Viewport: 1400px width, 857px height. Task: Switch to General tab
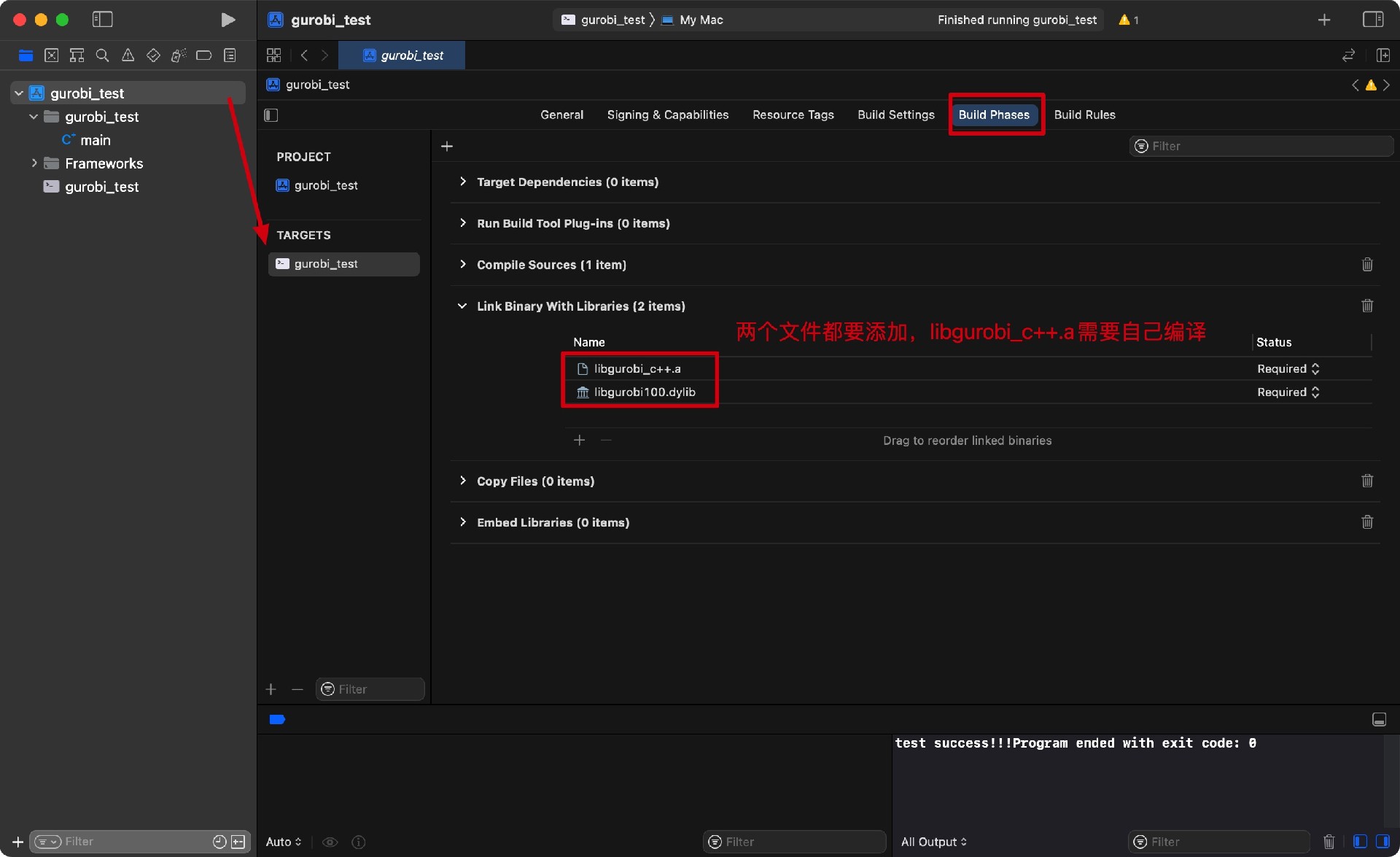pos(561,115)
